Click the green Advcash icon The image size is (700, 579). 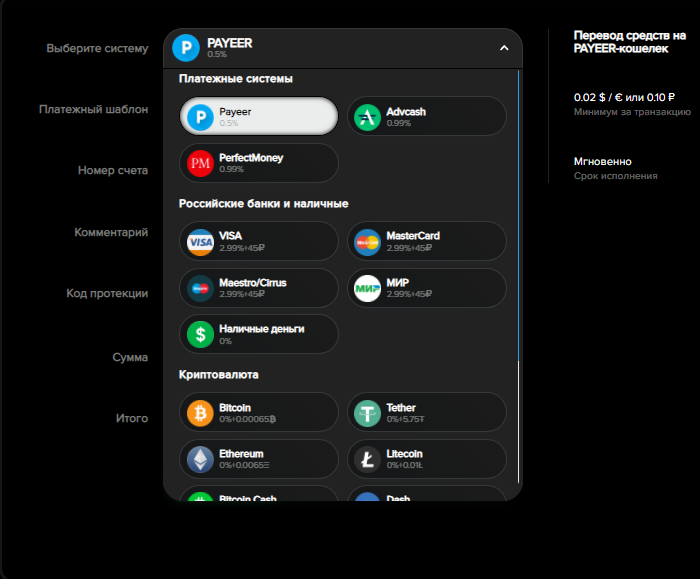click(367, 117)
